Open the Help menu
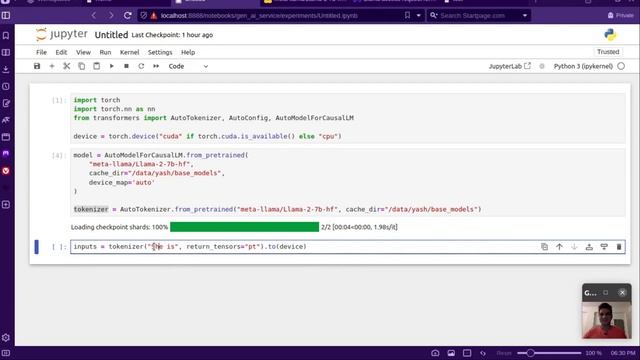Screen dimensions: 640x360 pos(188,52)
